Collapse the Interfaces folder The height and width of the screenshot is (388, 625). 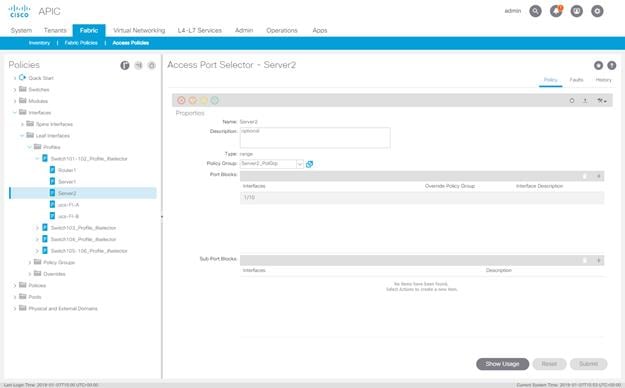pyautogui.click(x=15, y=112)
